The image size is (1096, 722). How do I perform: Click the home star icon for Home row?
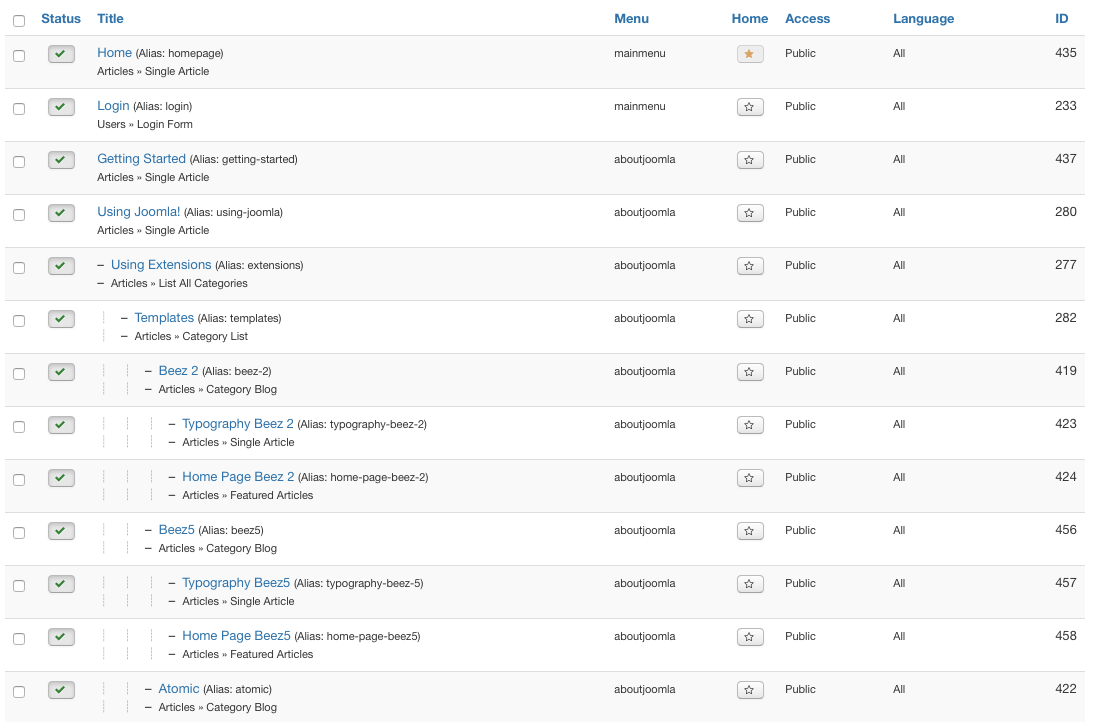point(749,54)
